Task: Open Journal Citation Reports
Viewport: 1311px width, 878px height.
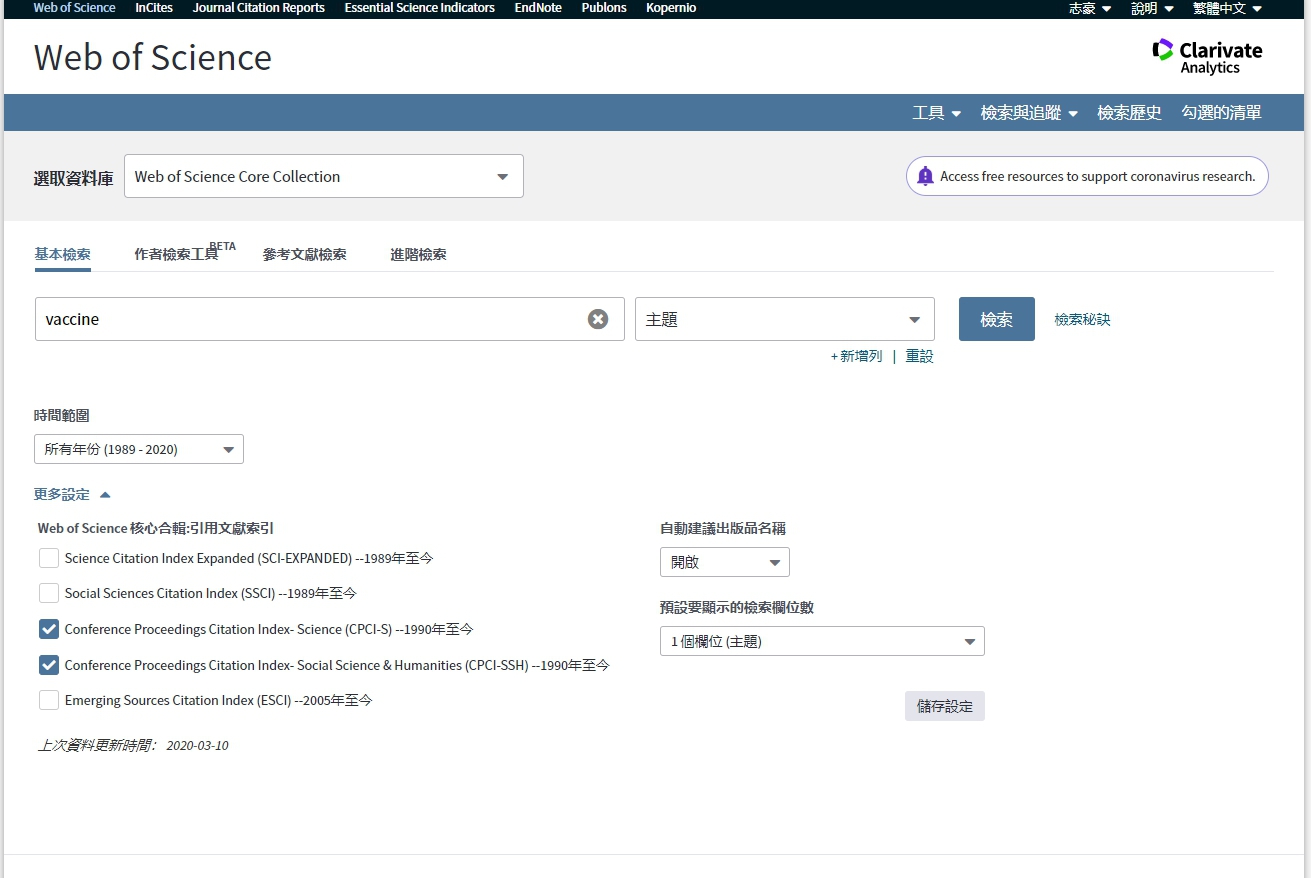Action: pyautogui.click(x=259, y=8)
